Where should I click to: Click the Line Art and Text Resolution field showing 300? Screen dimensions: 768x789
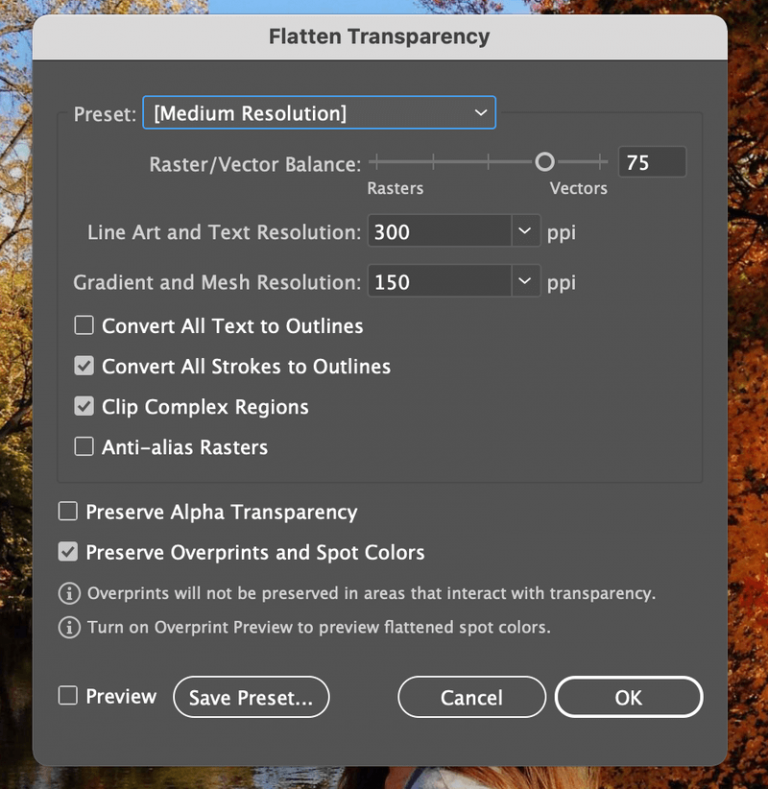coord(440,231)
